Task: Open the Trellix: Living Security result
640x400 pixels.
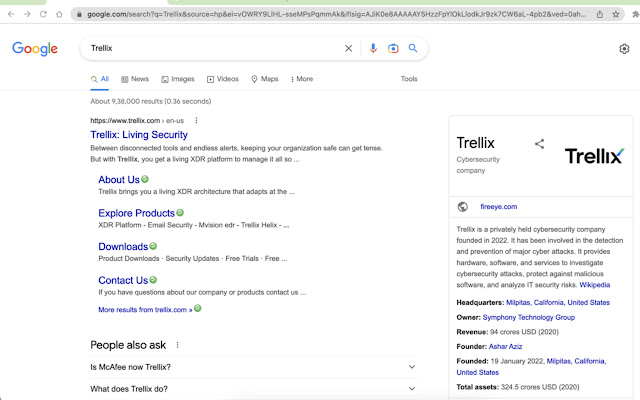Action: 139,135
